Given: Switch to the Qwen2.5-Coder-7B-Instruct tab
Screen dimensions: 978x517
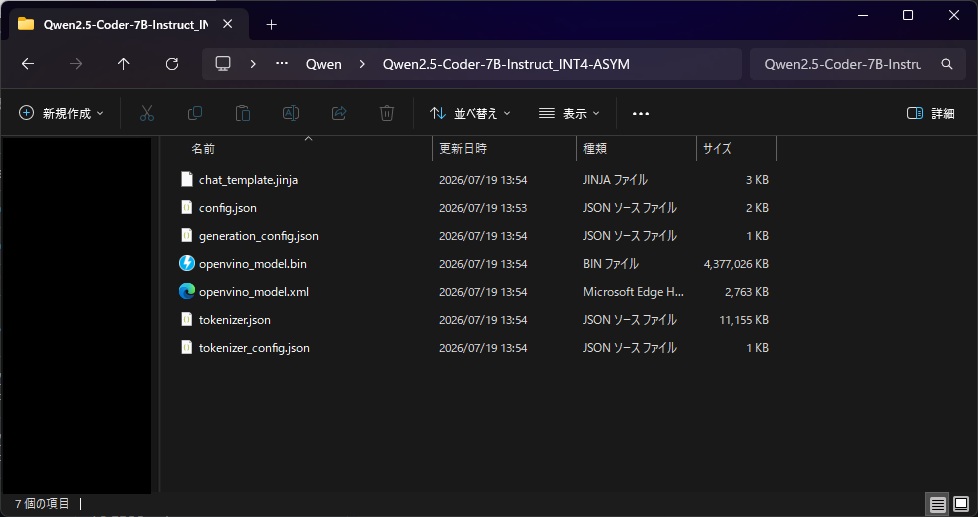Looking at the screenshot, I should [x=125, y=24].
